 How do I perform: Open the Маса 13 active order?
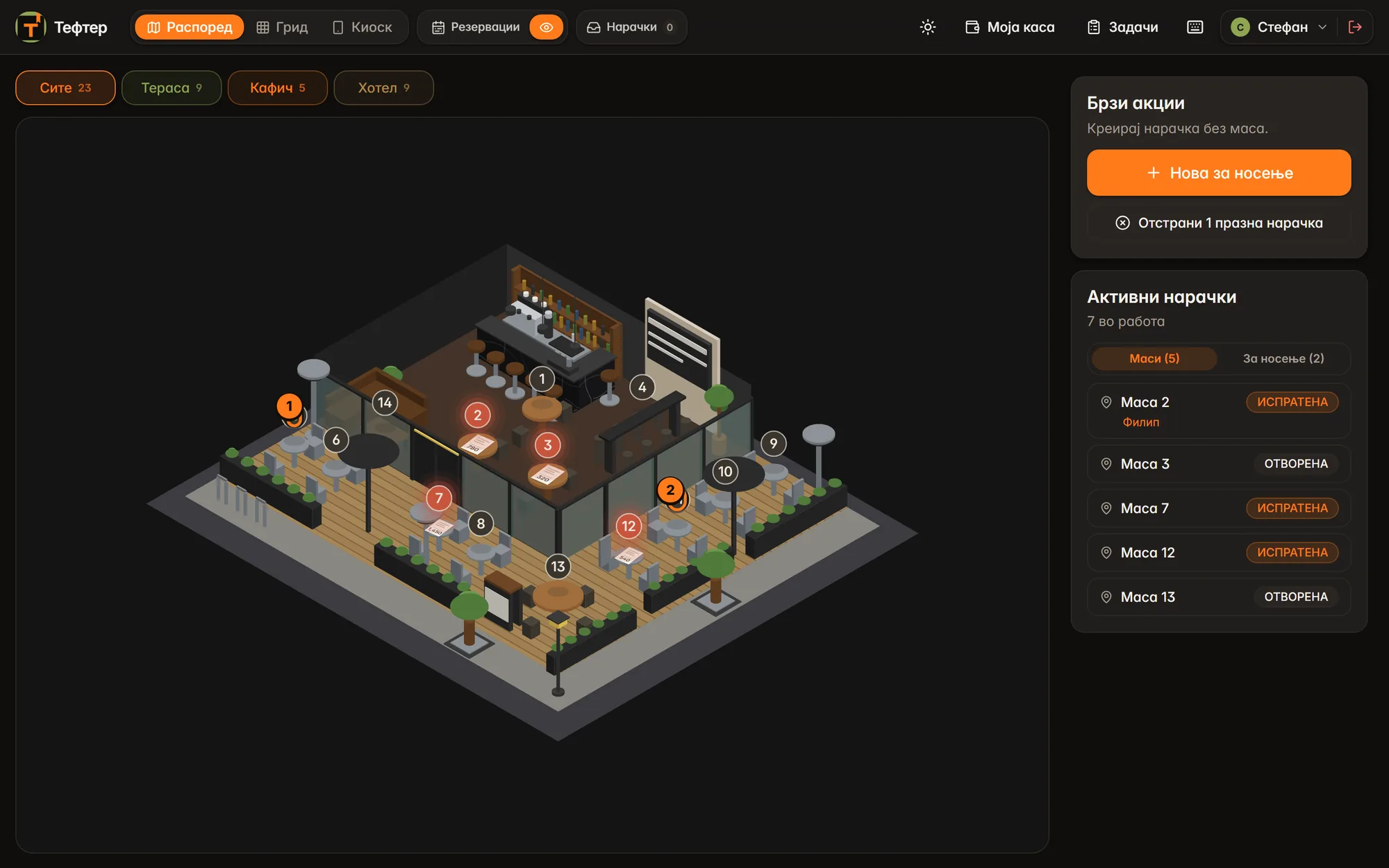[x=1219, y=597]
